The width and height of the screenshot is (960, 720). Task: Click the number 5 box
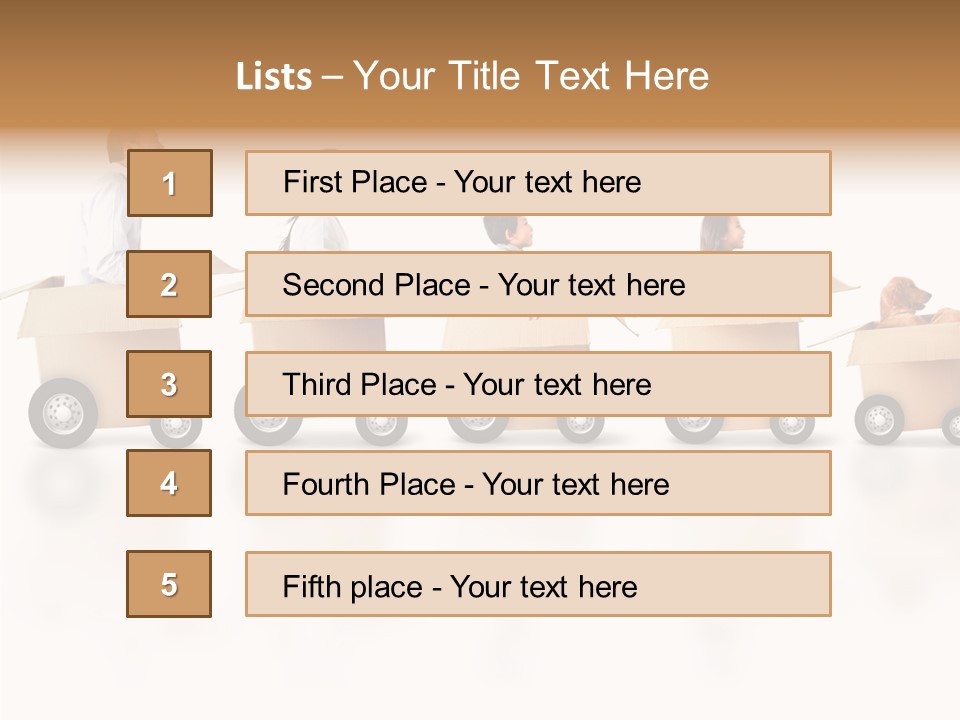[169, 584]
